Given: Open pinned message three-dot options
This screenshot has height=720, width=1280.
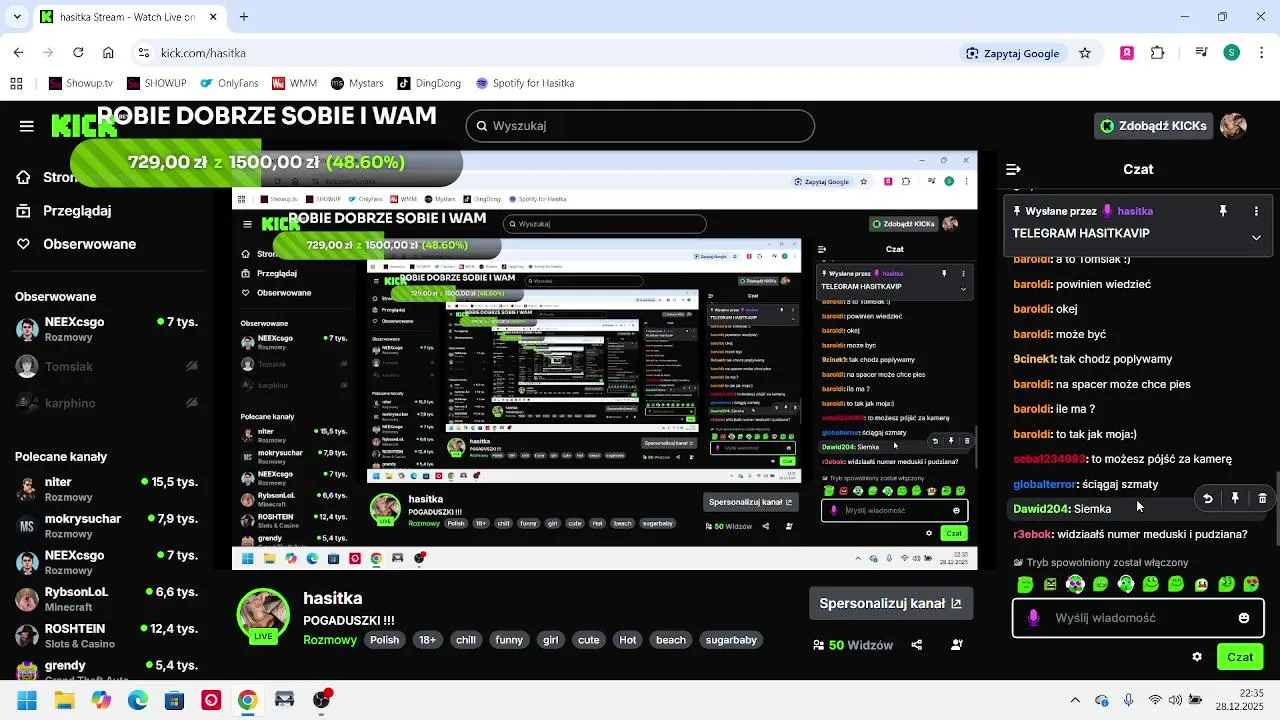Looking at the screenshot, I should (x=1256, y=211).
